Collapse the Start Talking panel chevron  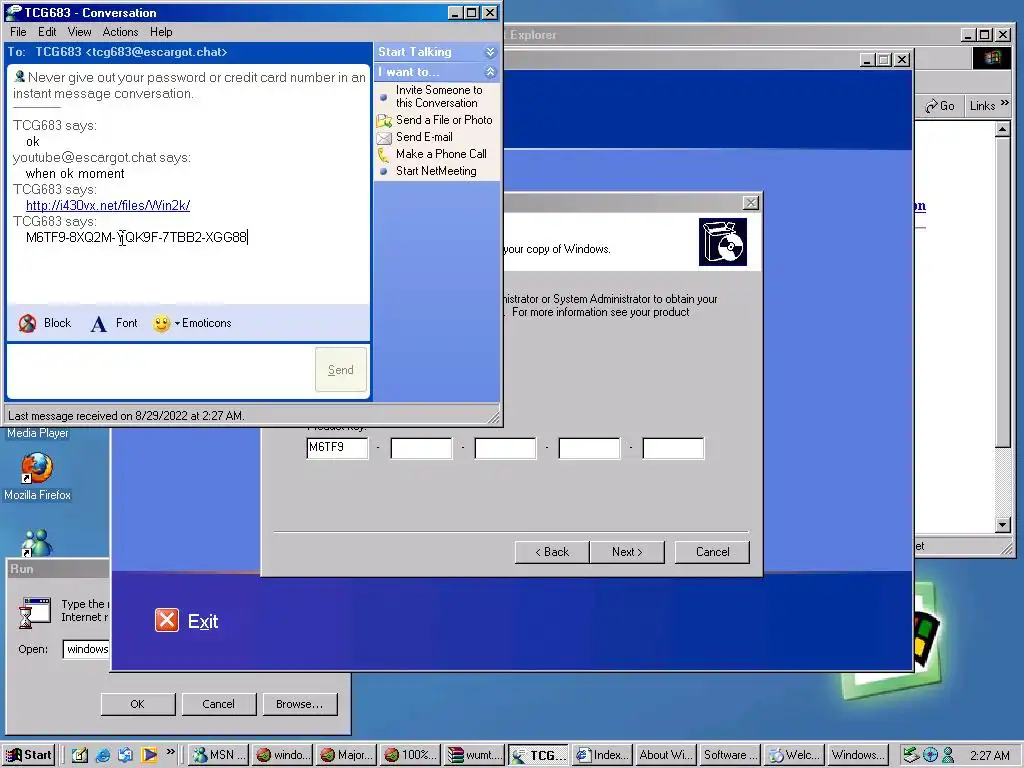[x=490, y=52]
